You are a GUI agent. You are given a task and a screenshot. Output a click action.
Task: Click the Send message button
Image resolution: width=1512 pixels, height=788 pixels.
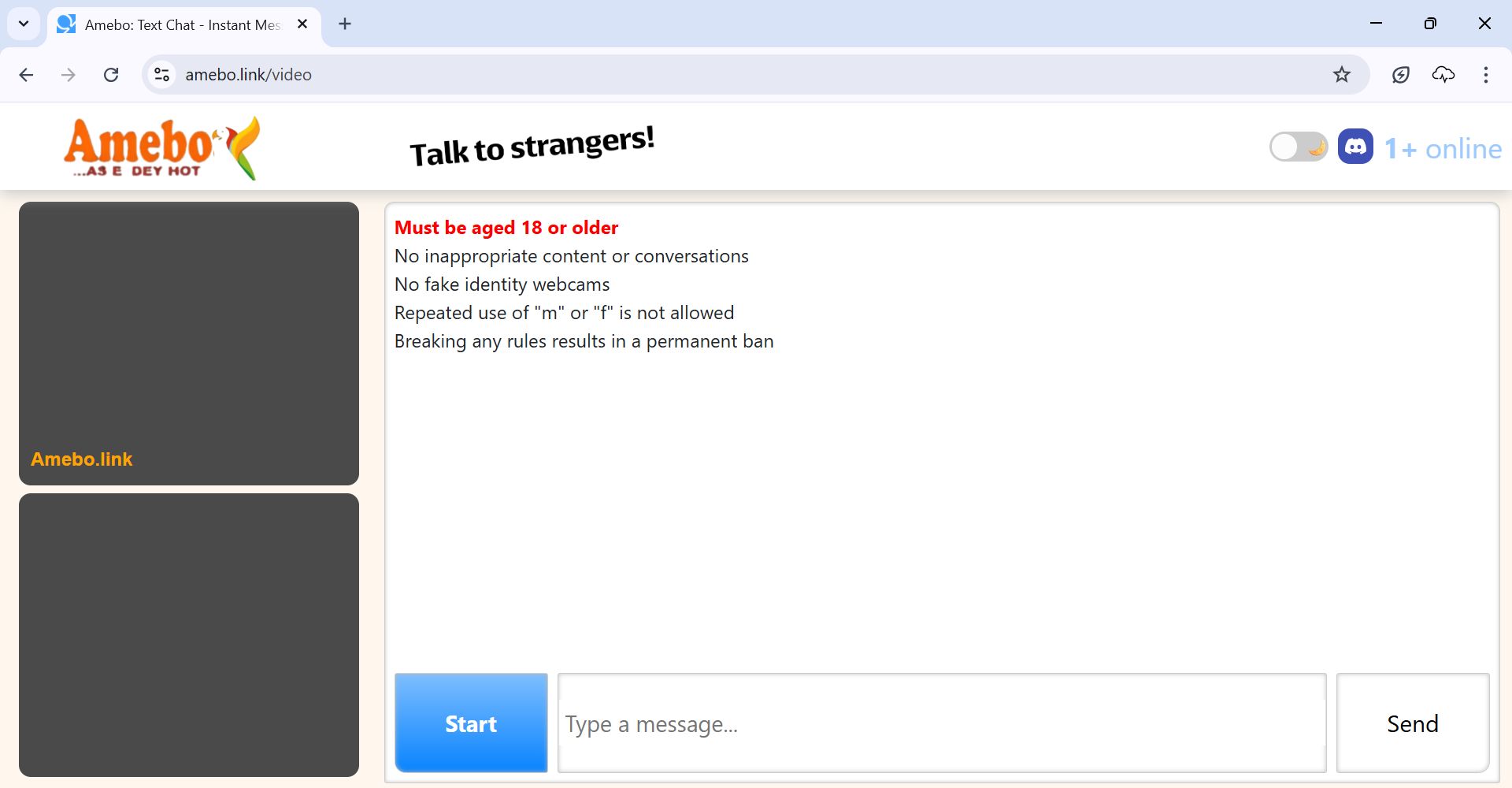(x=1413, y=723)
